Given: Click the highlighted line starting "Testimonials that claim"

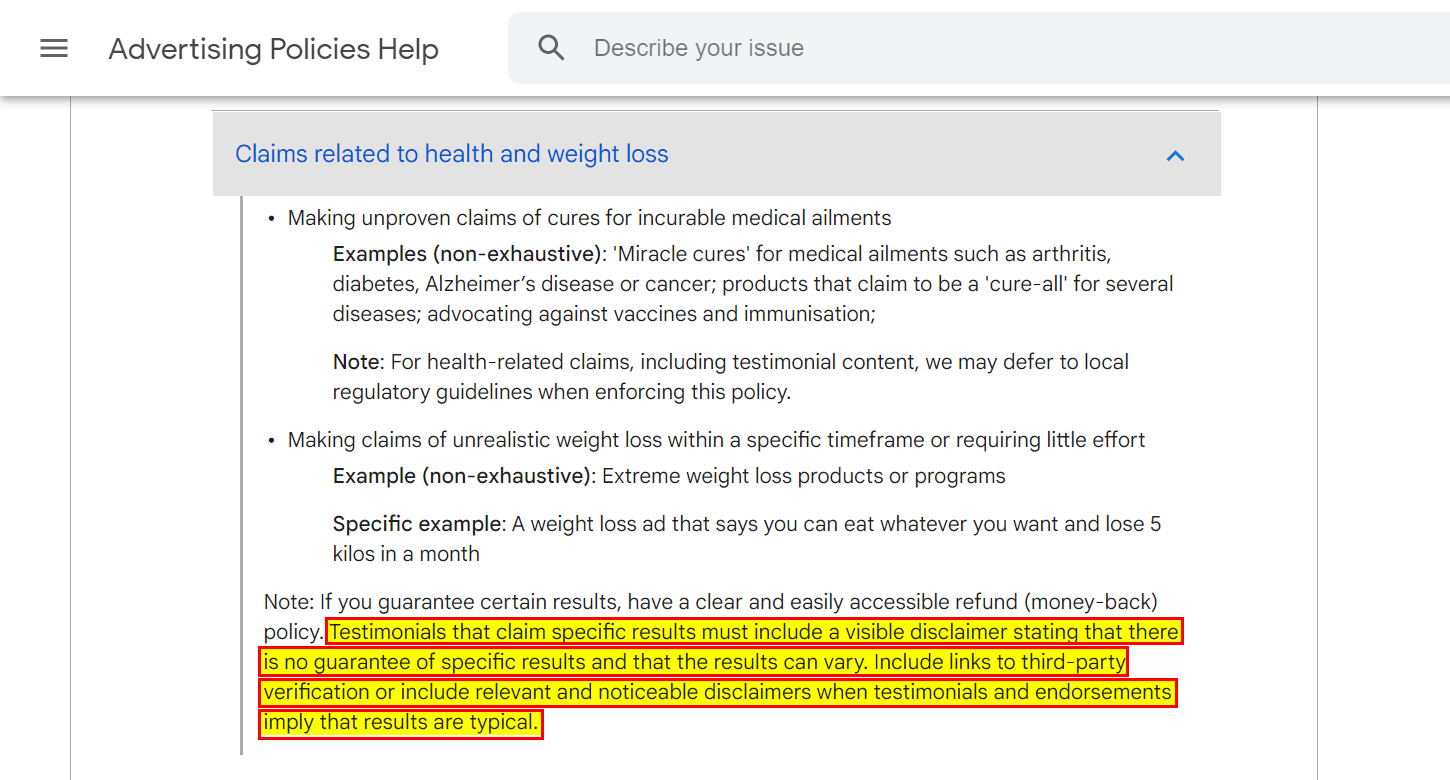Looking at the screenshot, I should pos(754,632).
